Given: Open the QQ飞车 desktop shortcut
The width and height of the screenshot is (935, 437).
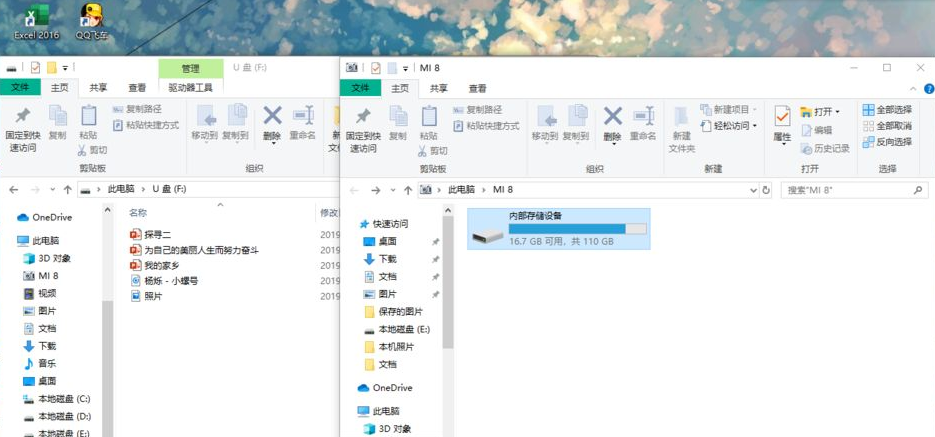Looking at the screenshot, I should (91, 20).
